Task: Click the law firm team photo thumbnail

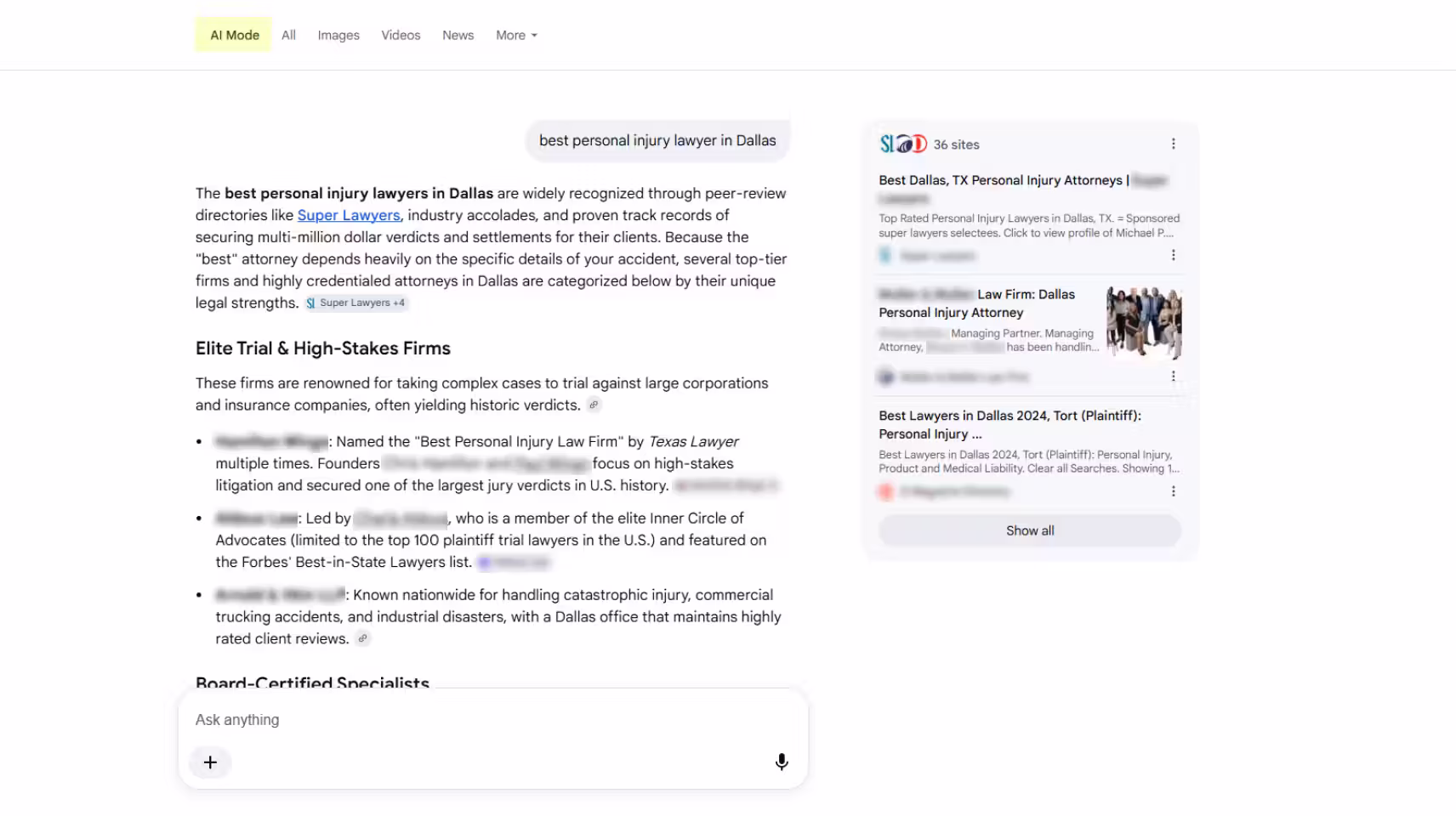Action: click(1144, 322)
